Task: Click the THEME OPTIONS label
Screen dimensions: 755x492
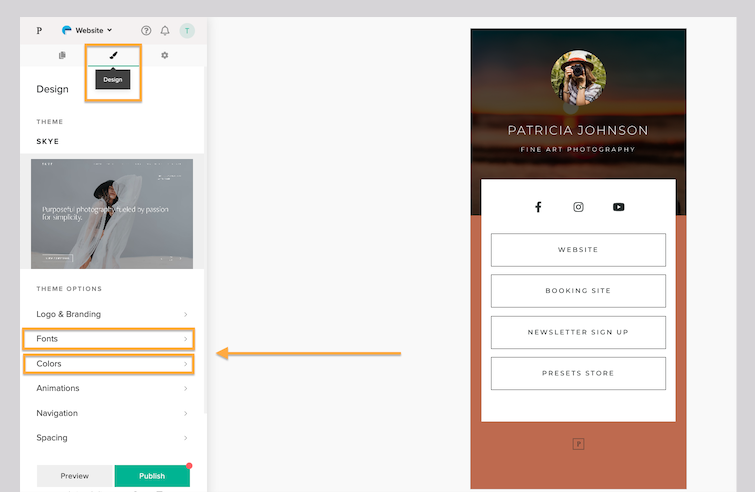Action: point(69,289)
